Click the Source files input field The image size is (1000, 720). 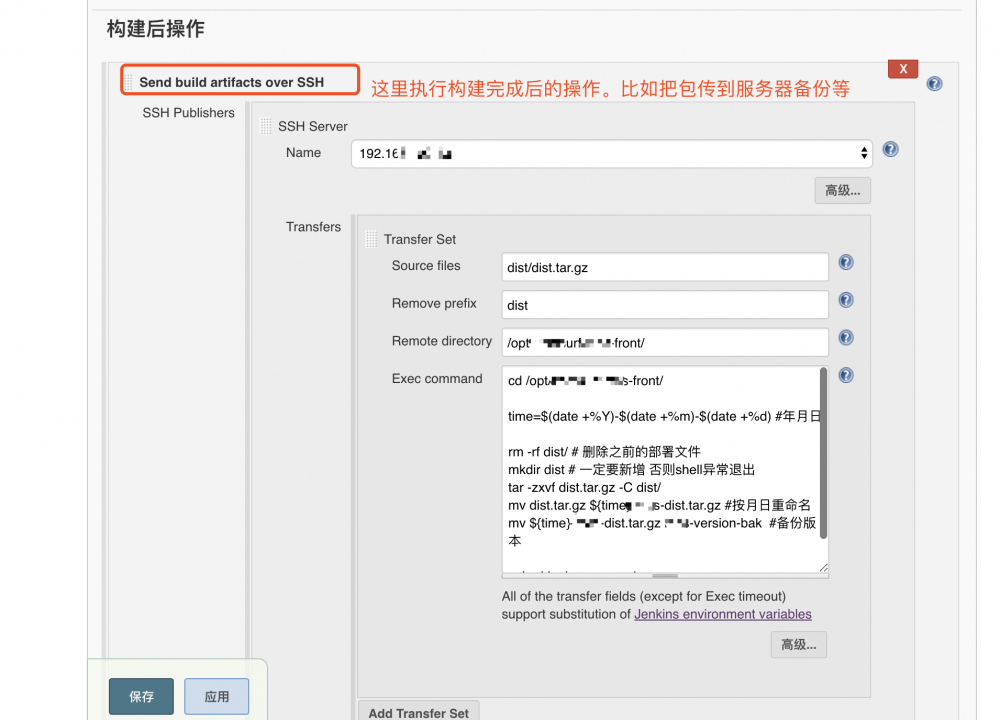[664, 267]
